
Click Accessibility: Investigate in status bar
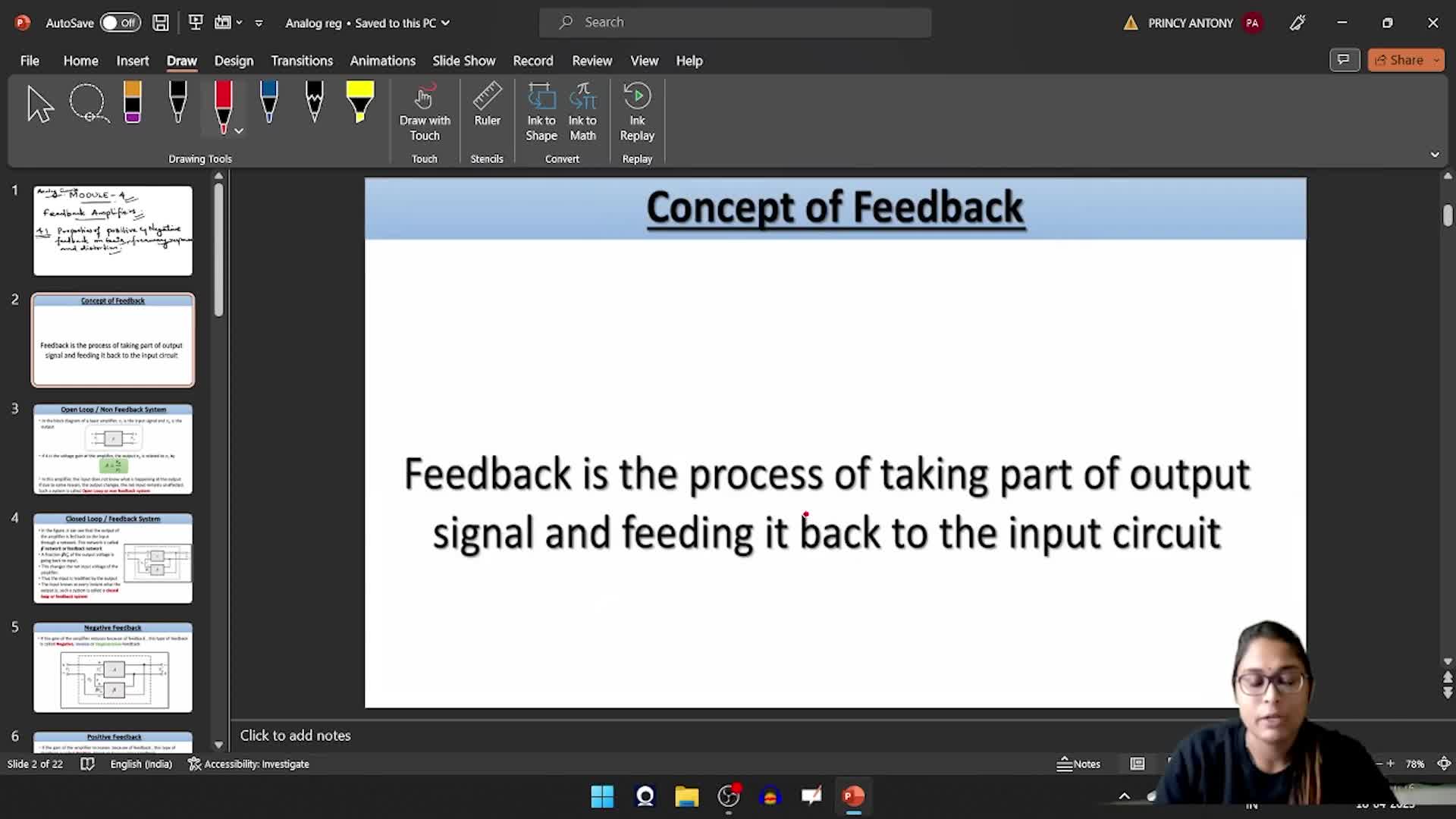(x=249, y=764)
